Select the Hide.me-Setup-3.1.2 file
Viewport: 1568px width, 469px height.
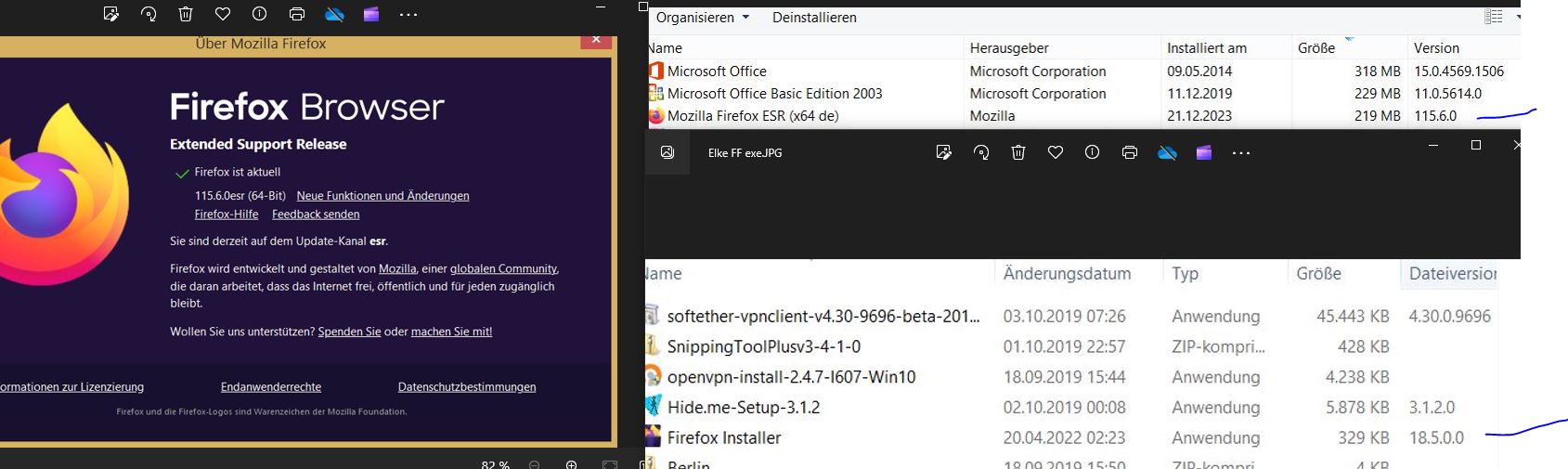point(743,408)
